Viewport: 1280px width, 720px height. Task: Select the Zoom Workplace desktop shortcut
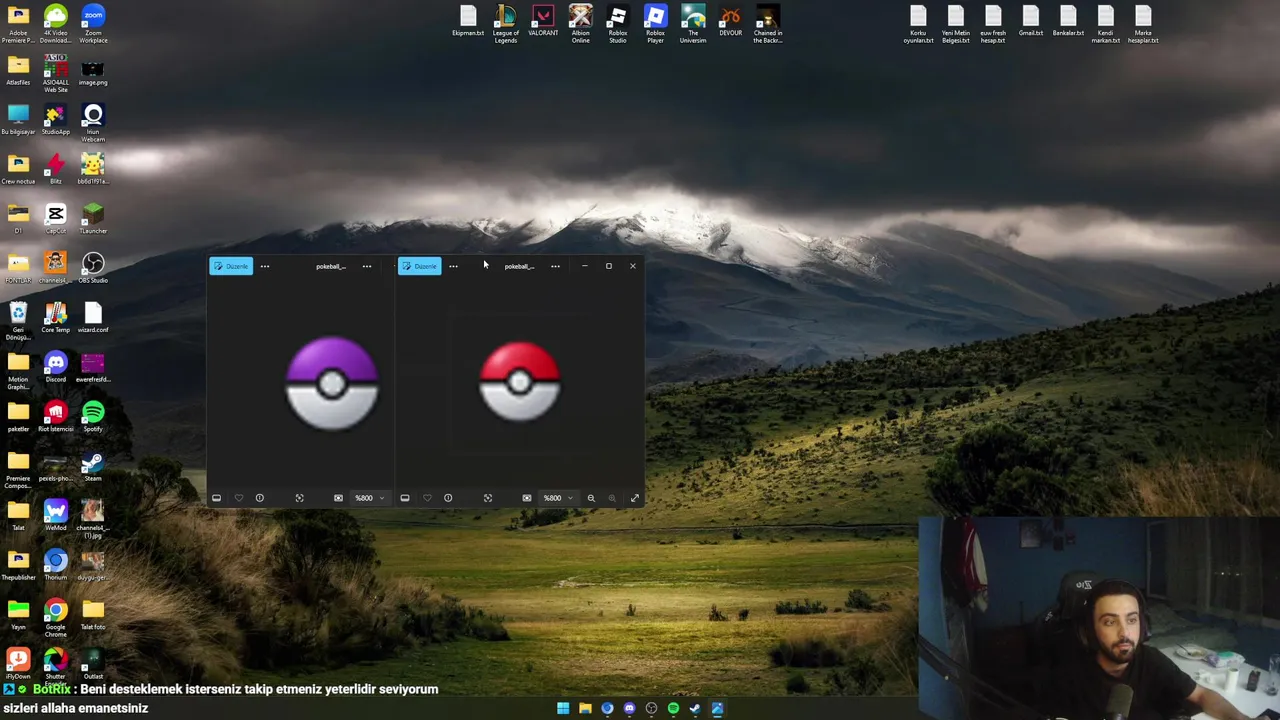[x=93, y=24]
